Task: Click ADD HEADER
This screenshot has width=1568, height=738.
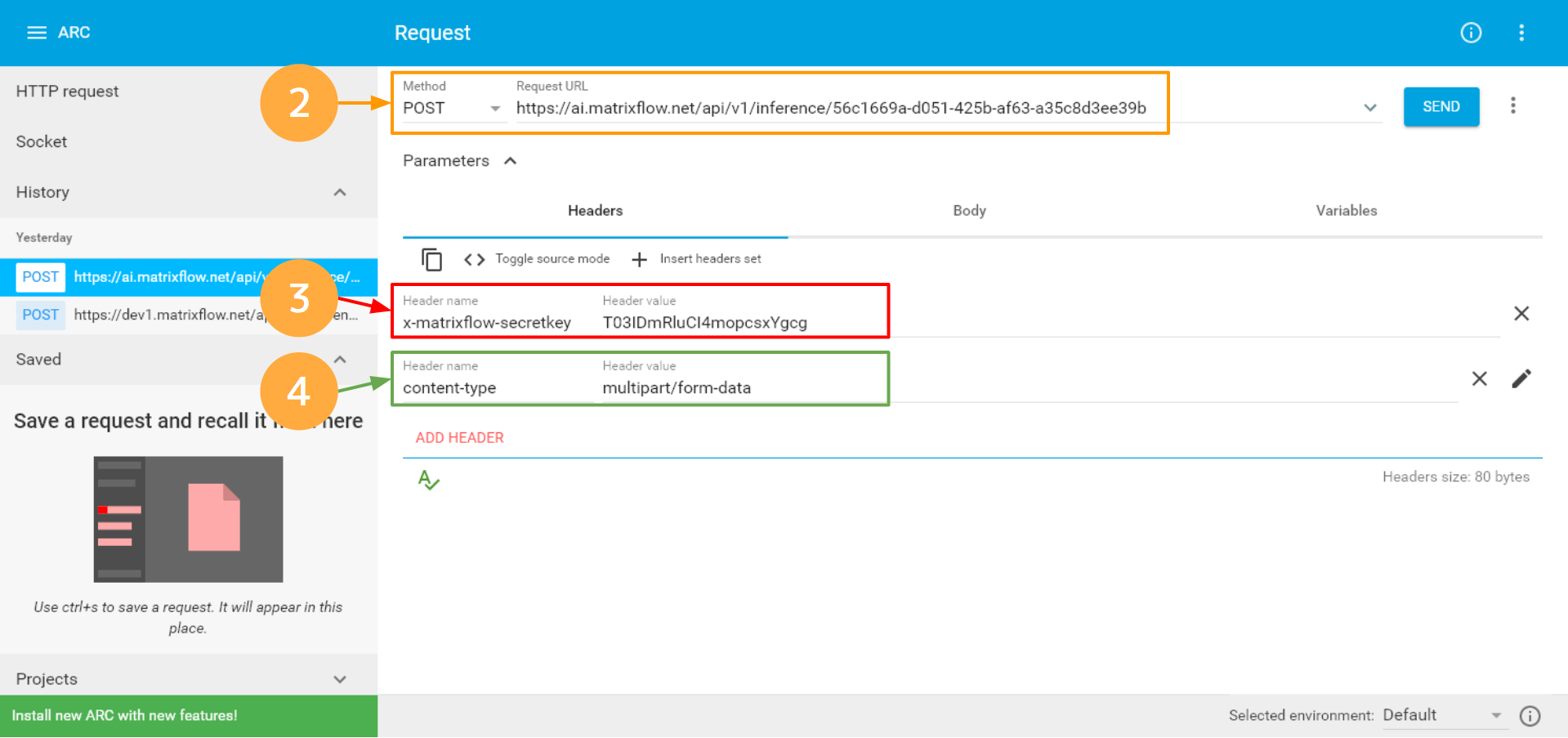Action: tap(459, 438)
